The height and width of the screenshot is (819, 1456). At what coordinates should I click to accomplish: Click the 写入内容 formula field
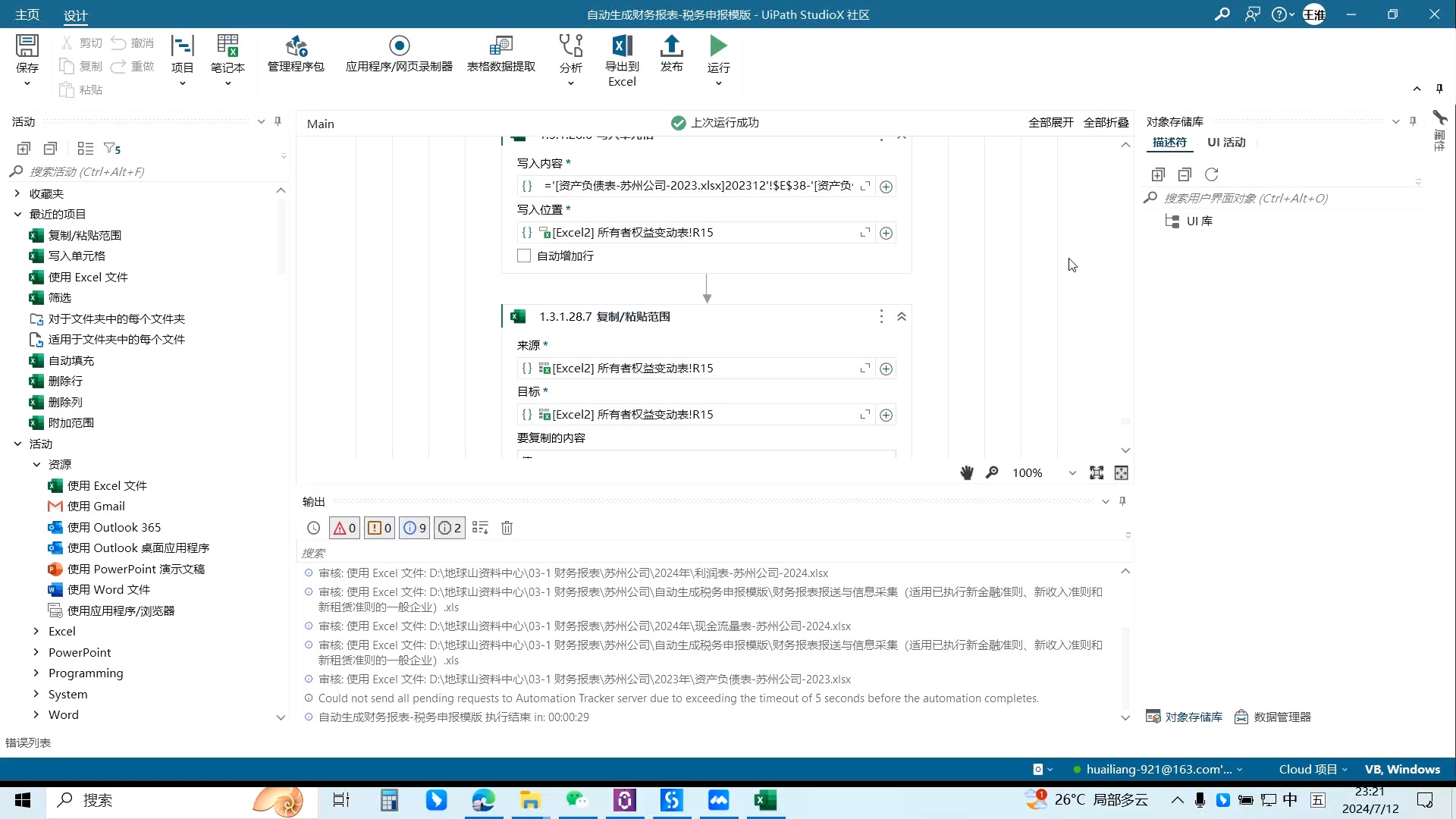pyautogui.click(x=698, y=186)
